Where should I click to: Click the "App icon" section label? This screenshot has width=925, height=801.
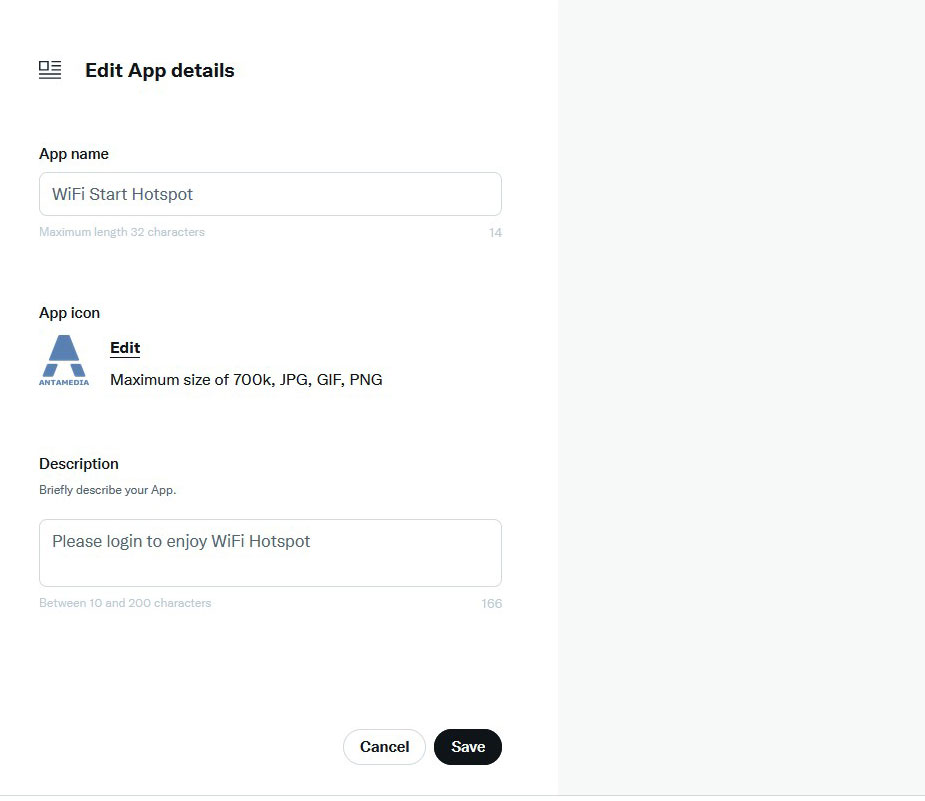tap(70, 313)
